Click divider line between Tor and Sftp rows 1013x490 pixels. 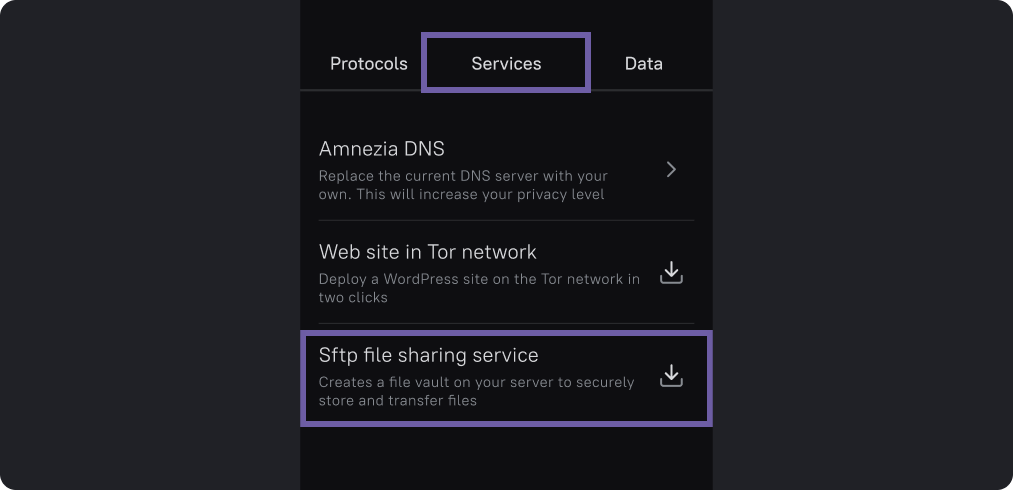[x=506, y=323]
